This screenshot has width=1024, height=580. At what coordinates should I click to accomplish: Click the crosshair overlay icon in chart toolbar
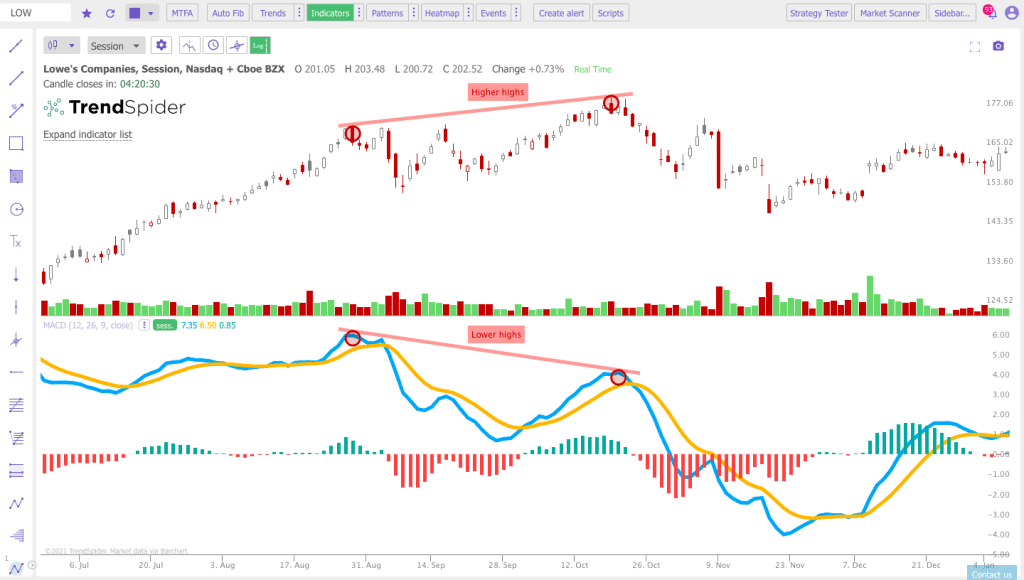pyautogui.click(x=236, y=45)
